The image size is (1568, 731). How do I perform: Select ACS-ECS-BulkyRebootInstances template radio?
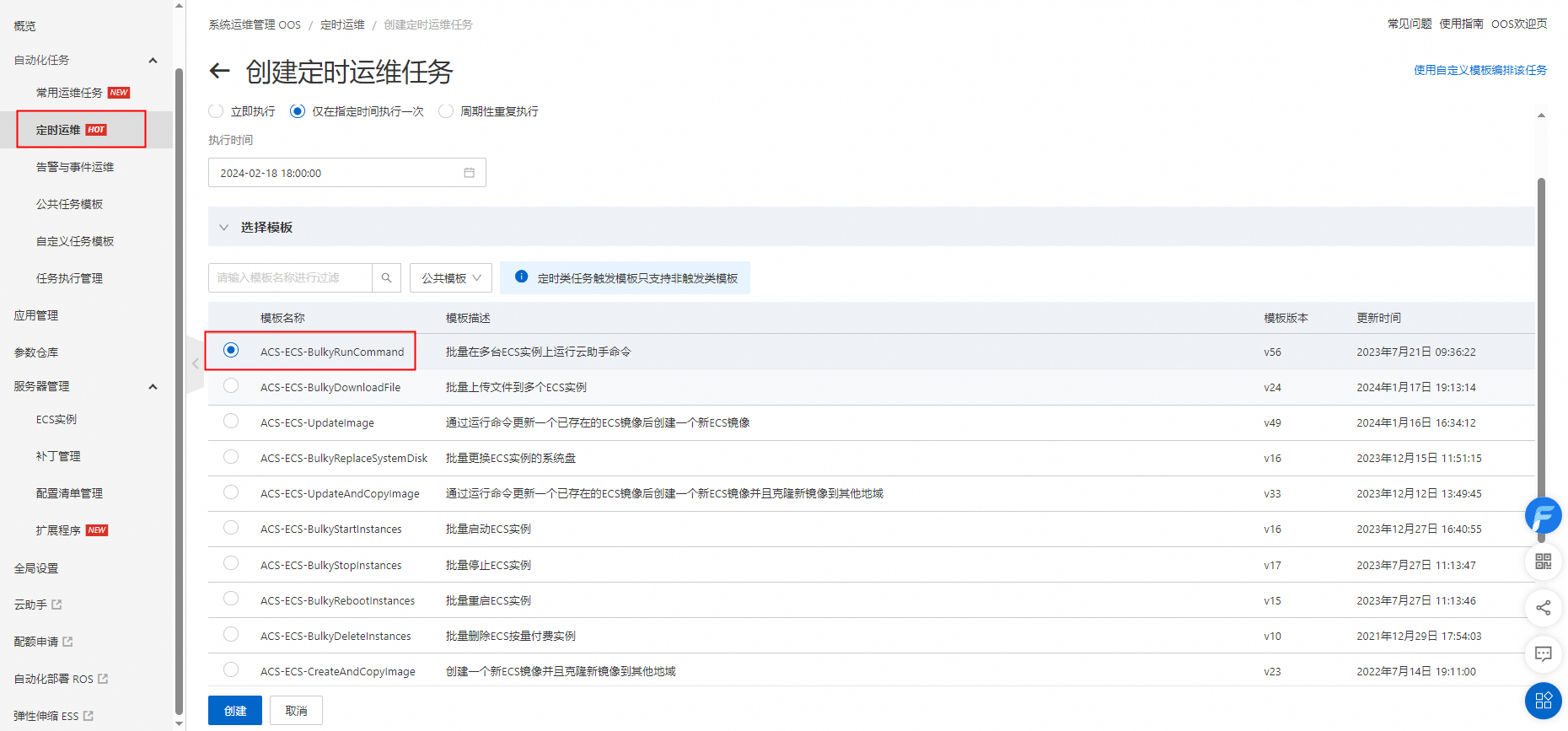click(231, 598)
